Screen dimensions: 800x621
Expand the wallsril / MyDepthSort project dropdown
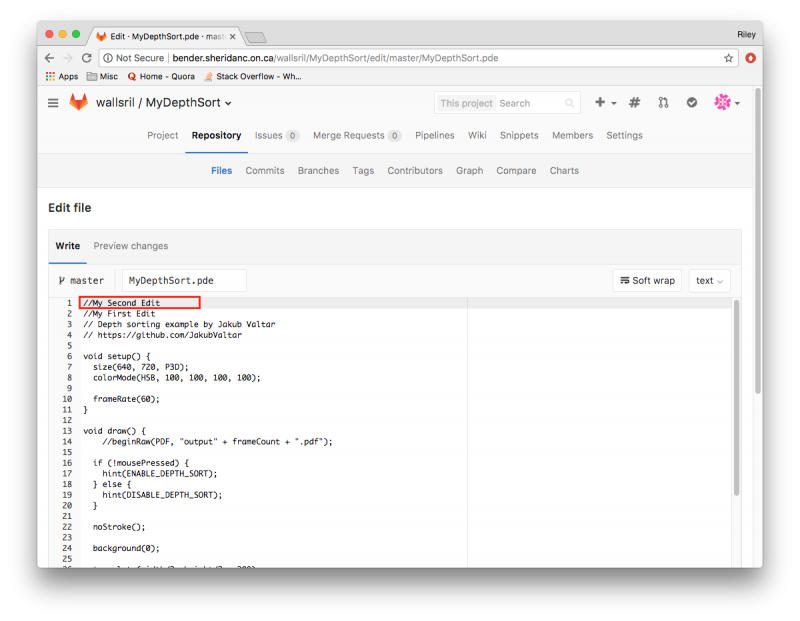(228, 104)
